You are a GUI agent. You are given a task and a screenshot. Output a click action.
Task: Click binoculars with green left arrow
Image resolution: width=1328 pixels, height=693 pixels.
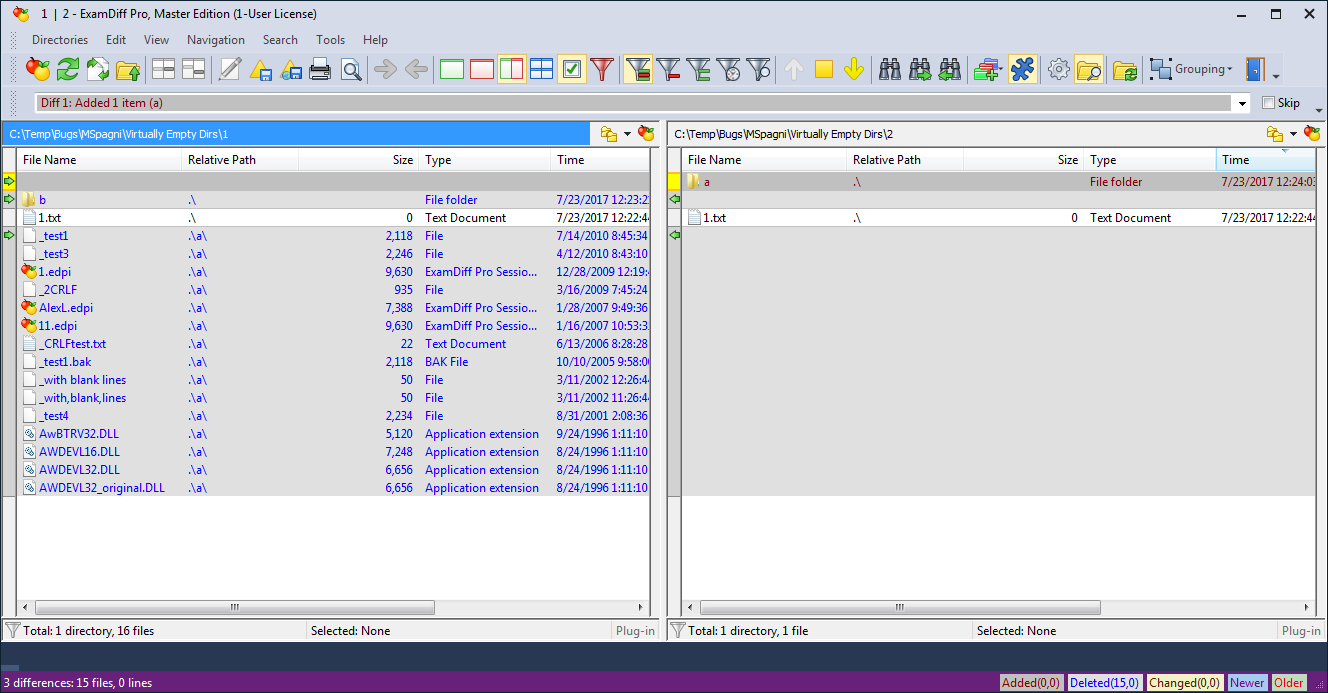(950, 69)
